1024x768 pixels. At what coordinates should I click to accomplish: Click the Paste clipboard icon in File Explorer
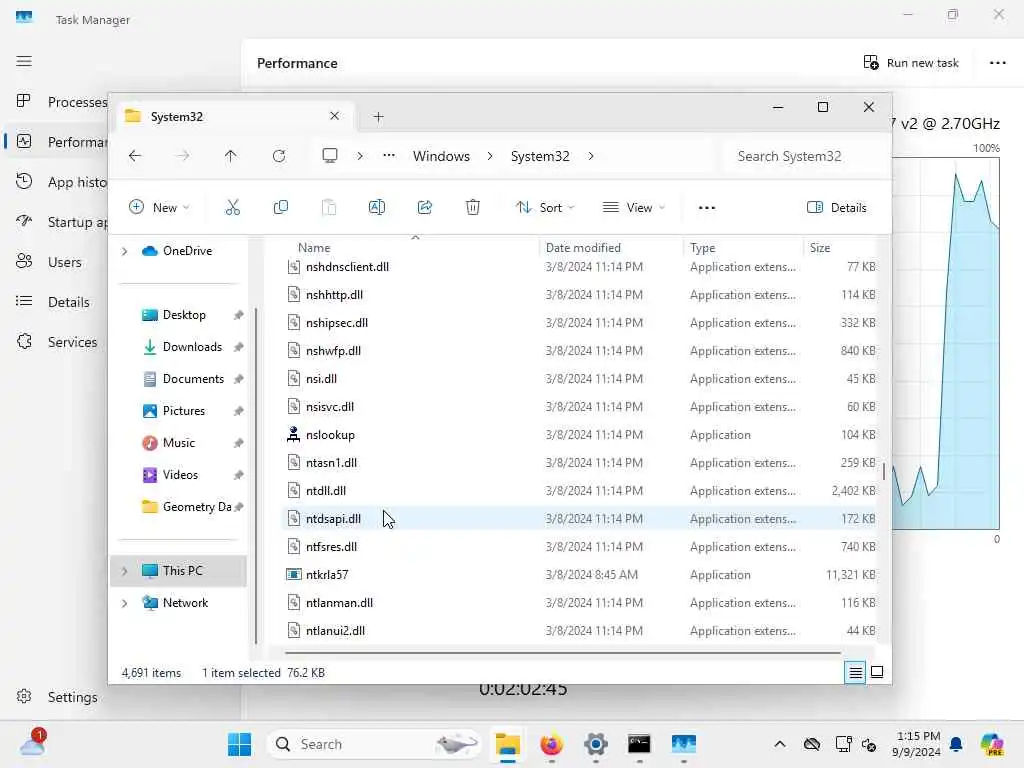(329, 208)
